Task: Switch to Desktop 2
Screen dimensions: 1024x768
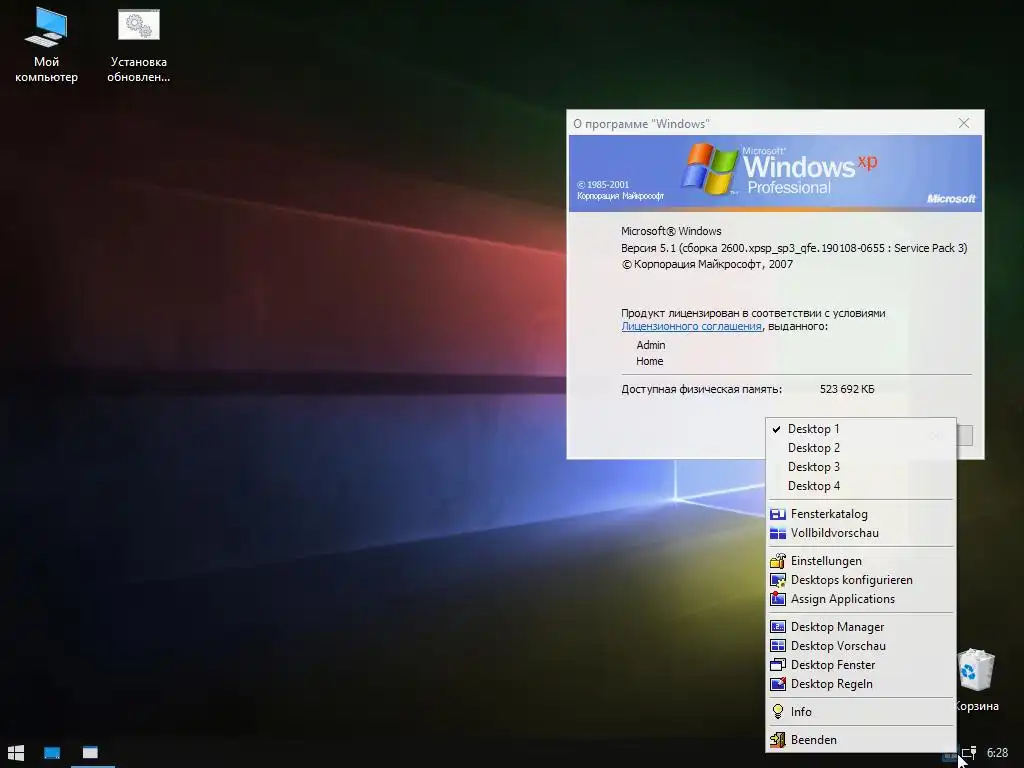Action: coord(860,448)
